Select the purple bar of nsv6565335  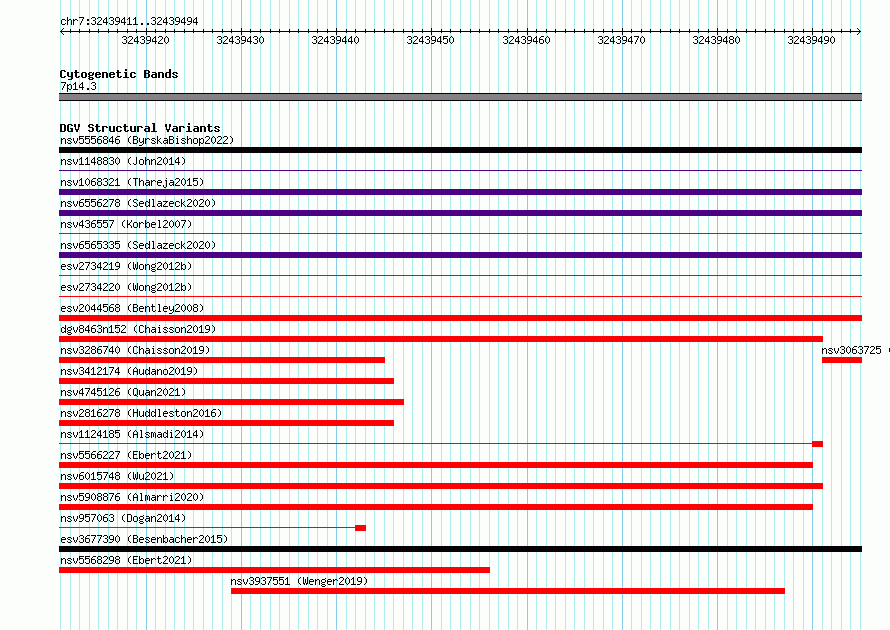pos(460,255)
